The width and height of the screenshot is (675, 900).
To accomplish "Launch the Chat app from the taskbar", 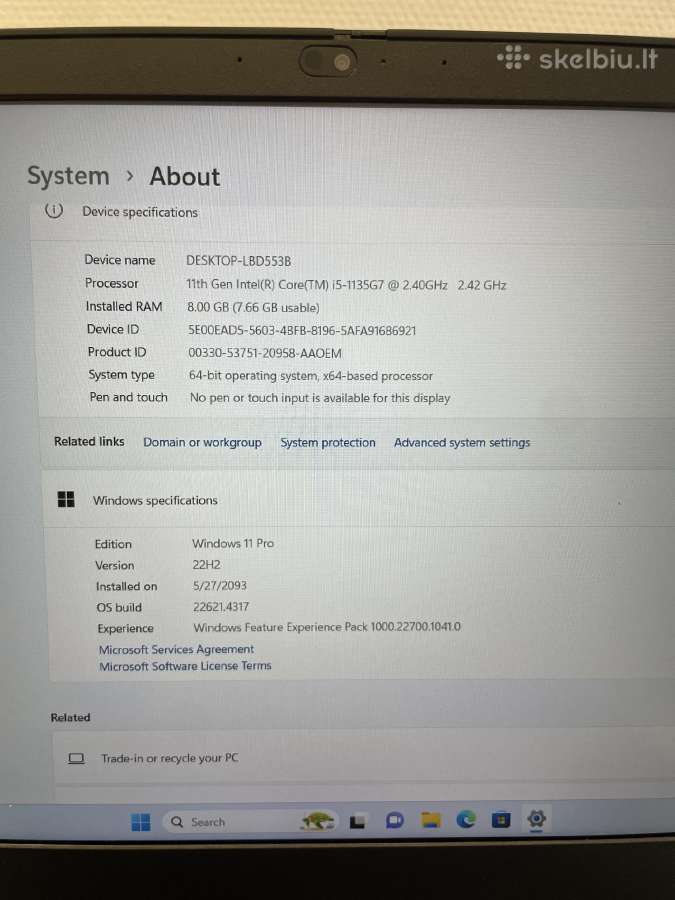I will 394,821.
